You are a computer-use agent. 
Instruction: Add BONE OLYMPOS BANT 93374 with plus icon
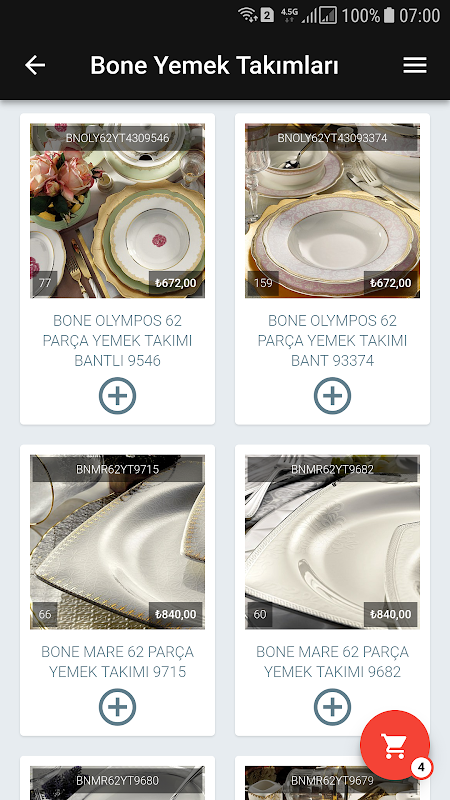[x=332, y=395]
